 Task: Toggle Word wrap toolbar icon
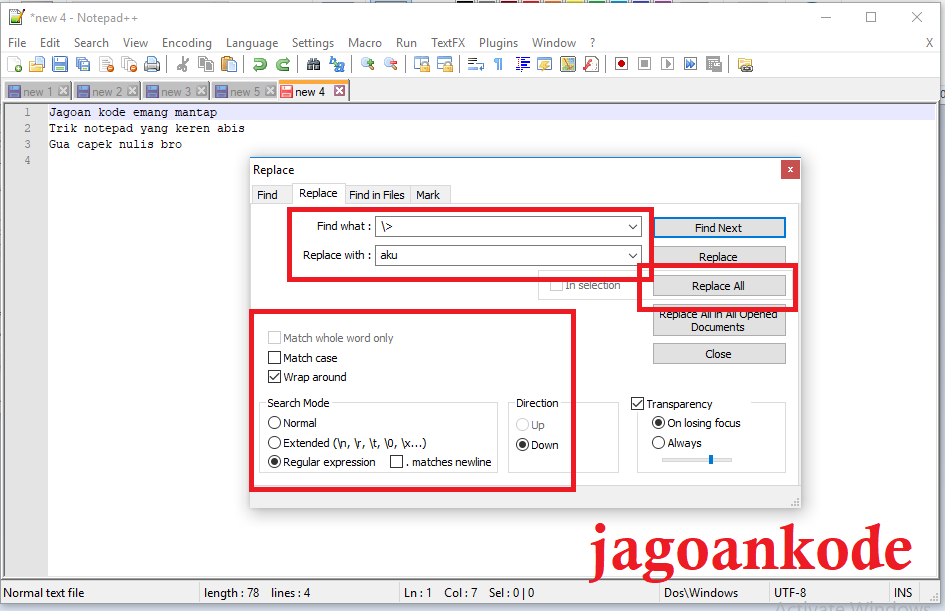[476, 64]
